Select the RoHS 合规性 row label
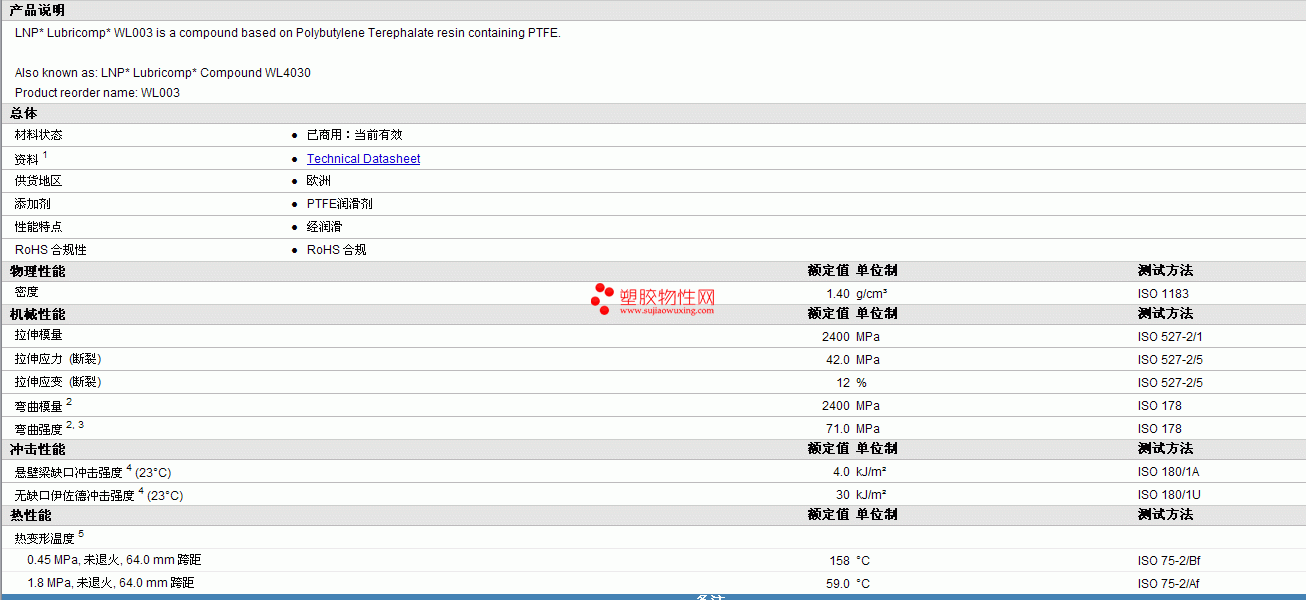 51,250
